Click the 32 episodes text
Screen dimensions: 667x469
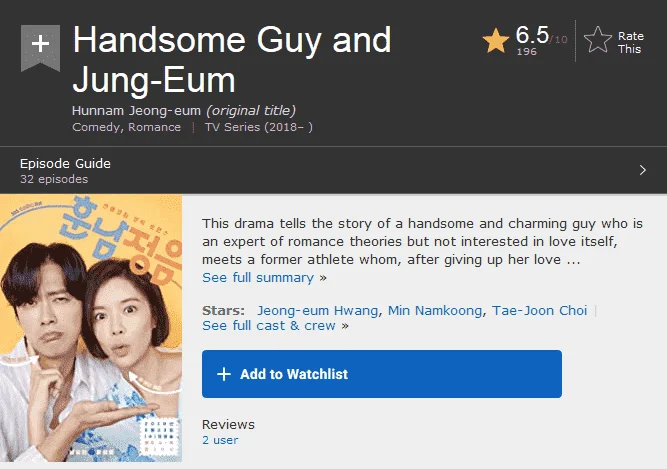pos(54,179)
